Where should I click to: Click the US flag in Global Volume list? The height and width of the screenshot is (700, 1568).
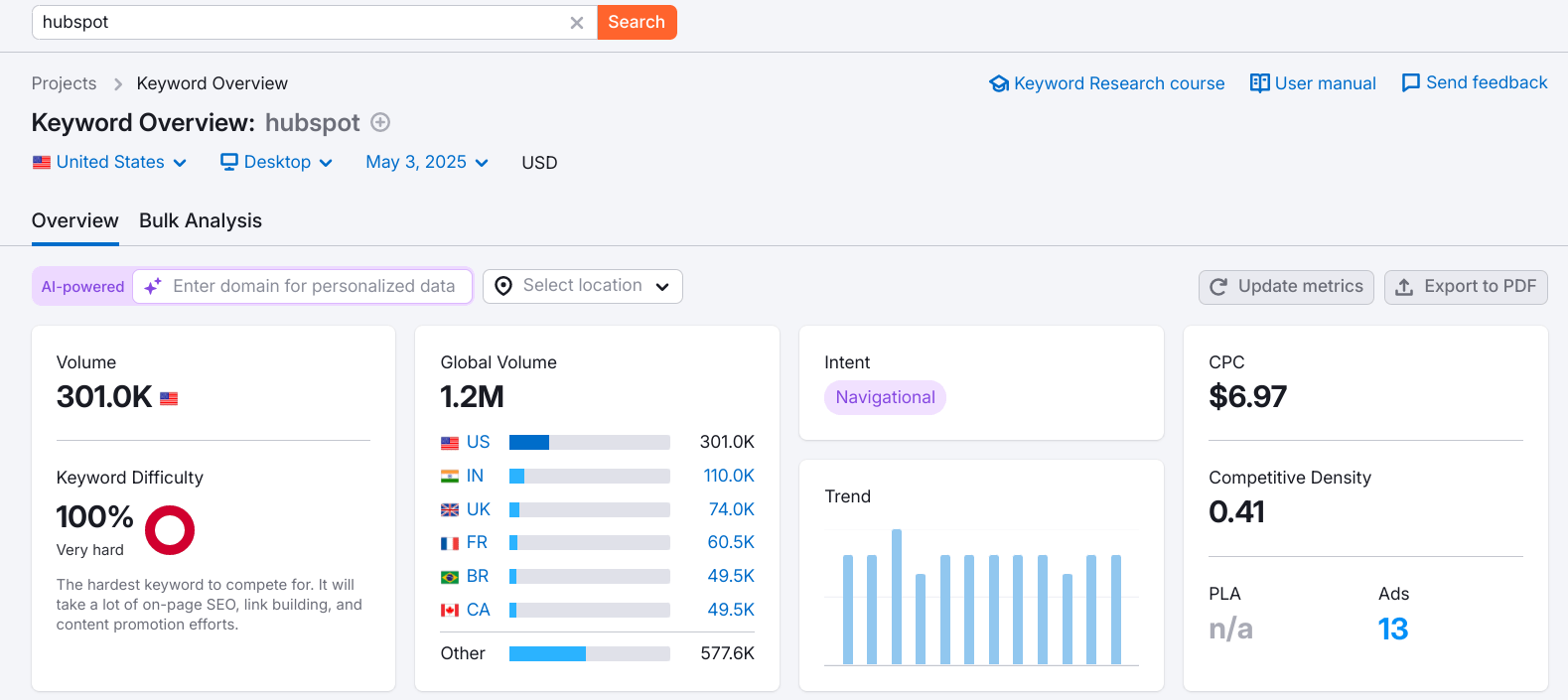(x=450, y=443)
